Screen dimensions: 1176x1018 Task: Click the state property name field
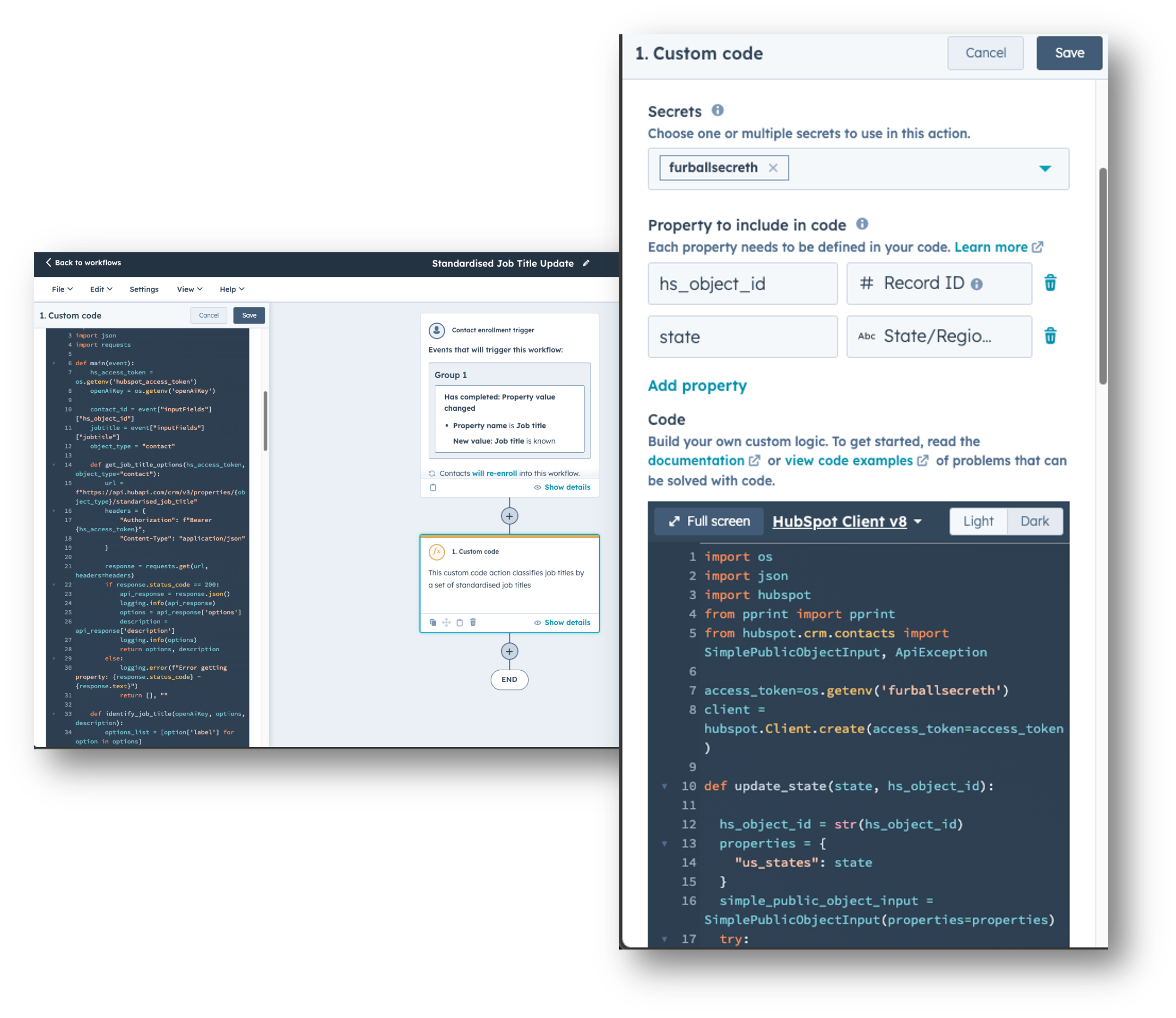pos(742,337)
